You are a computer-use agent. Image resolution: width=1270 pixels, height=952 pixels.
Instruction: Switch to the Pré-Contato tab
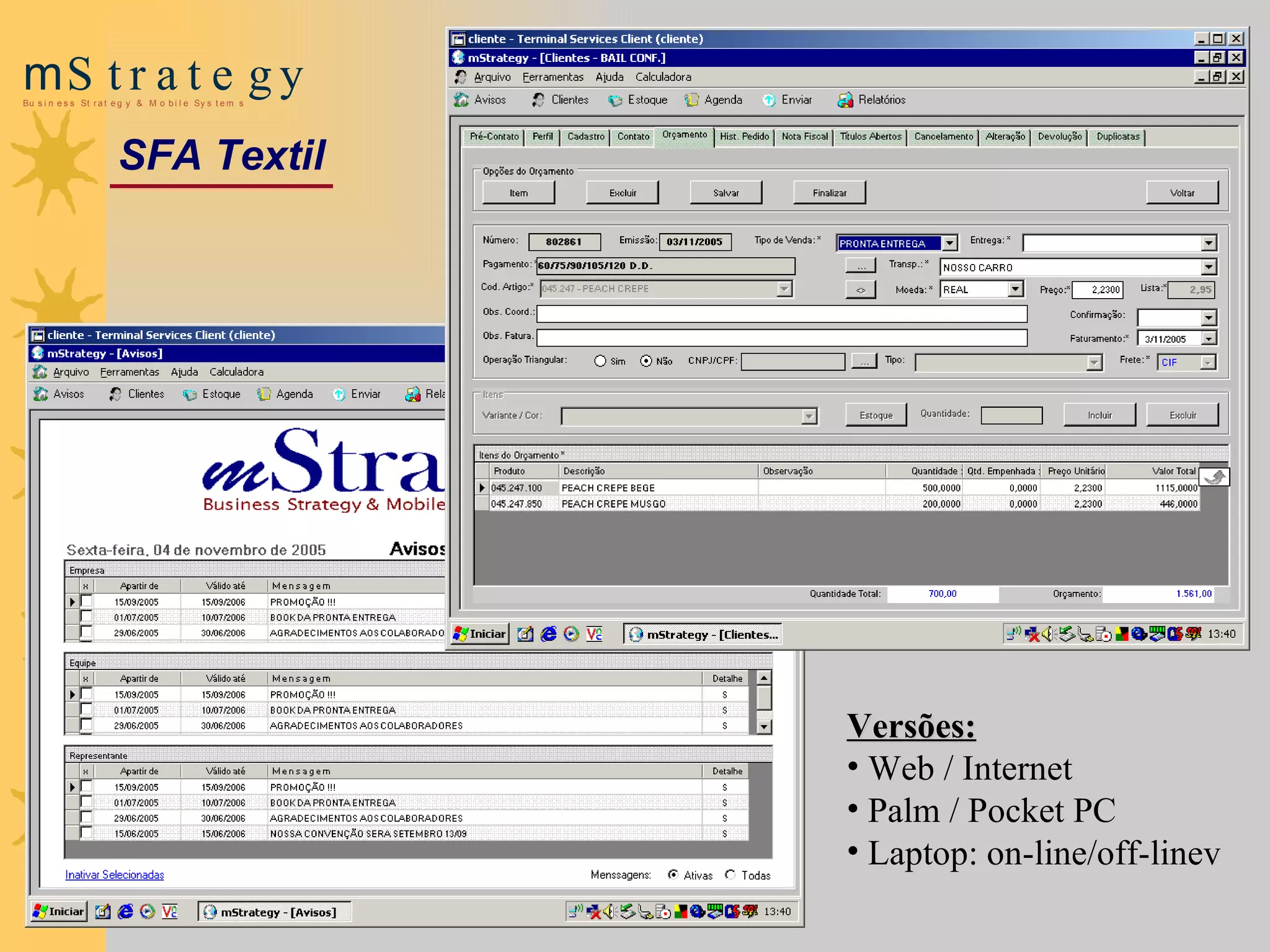coord(494,136)
